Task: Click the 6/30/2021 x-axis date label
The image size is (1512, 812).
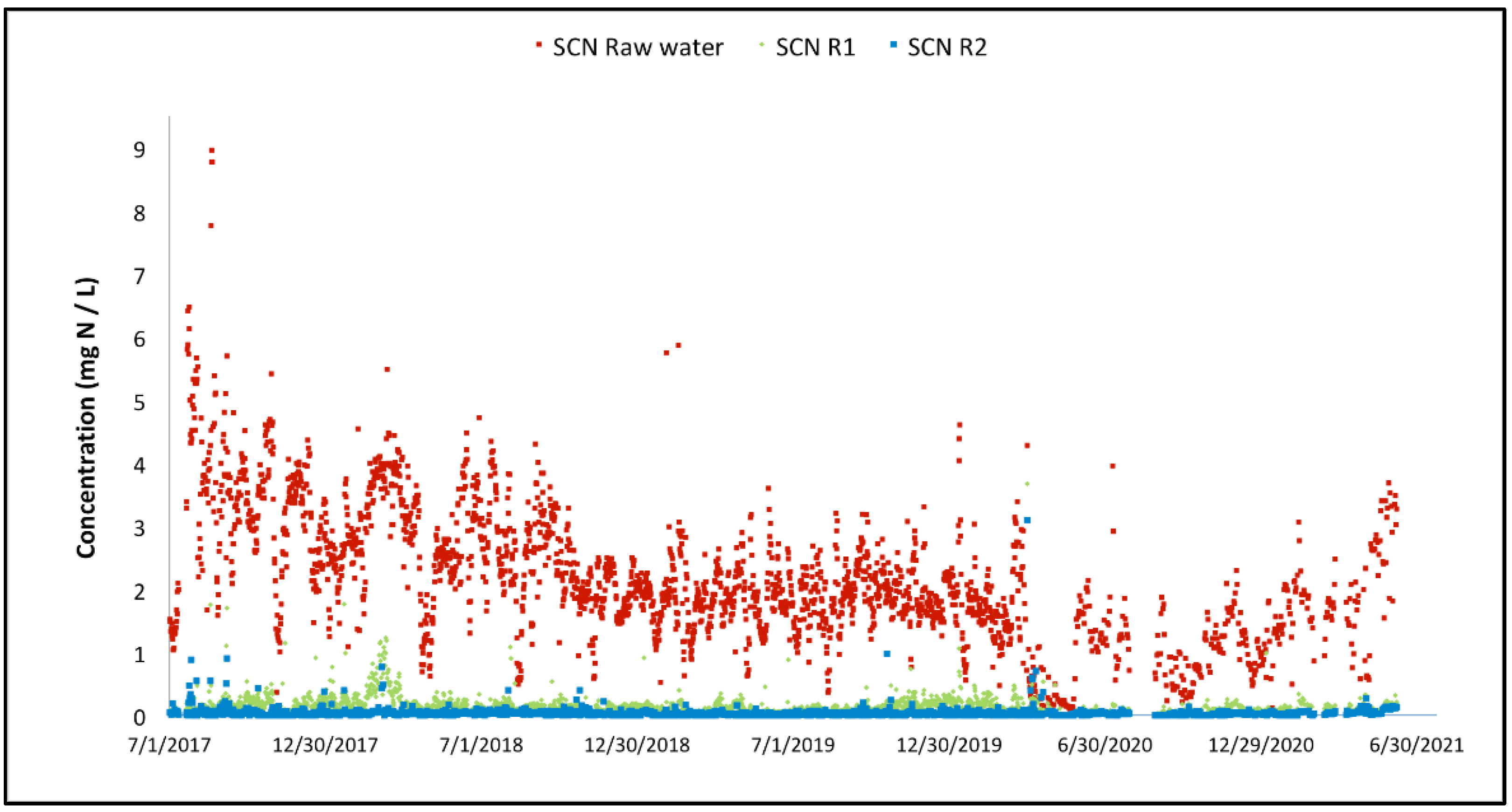Action: click(1416, 744)
